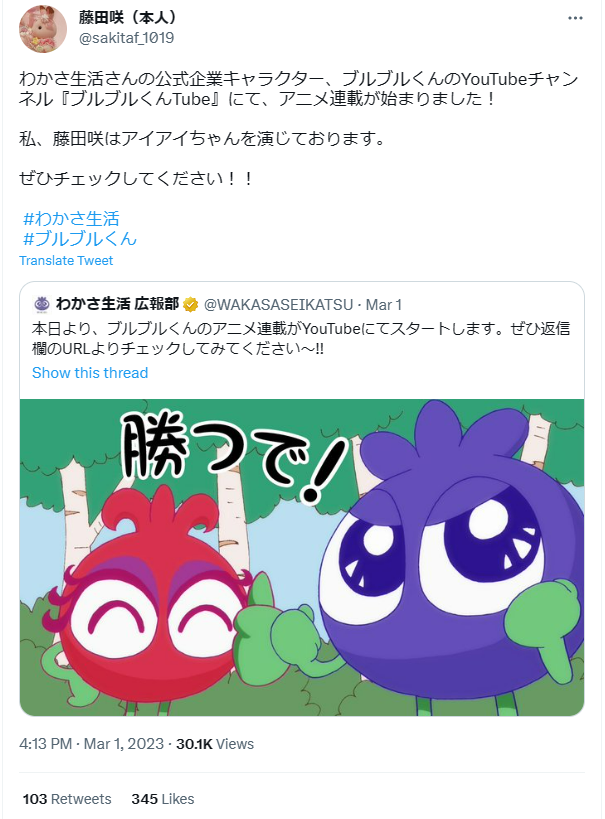Open the #ブルブルくん hashtag
The width and height of the screenshot is (605, 819).
(80, 239)
